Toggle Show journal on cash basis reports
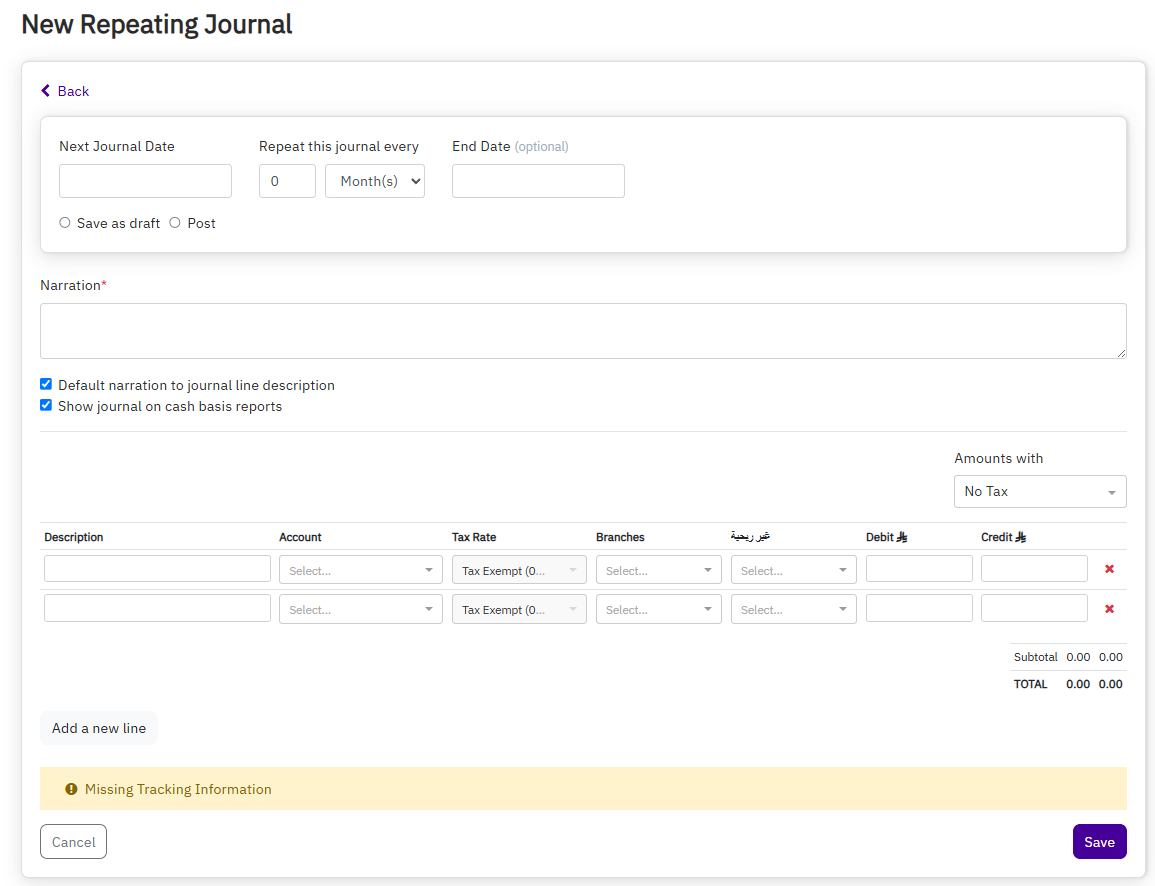The width and height of the screenshot is (1155, 886). click(46, 406)
